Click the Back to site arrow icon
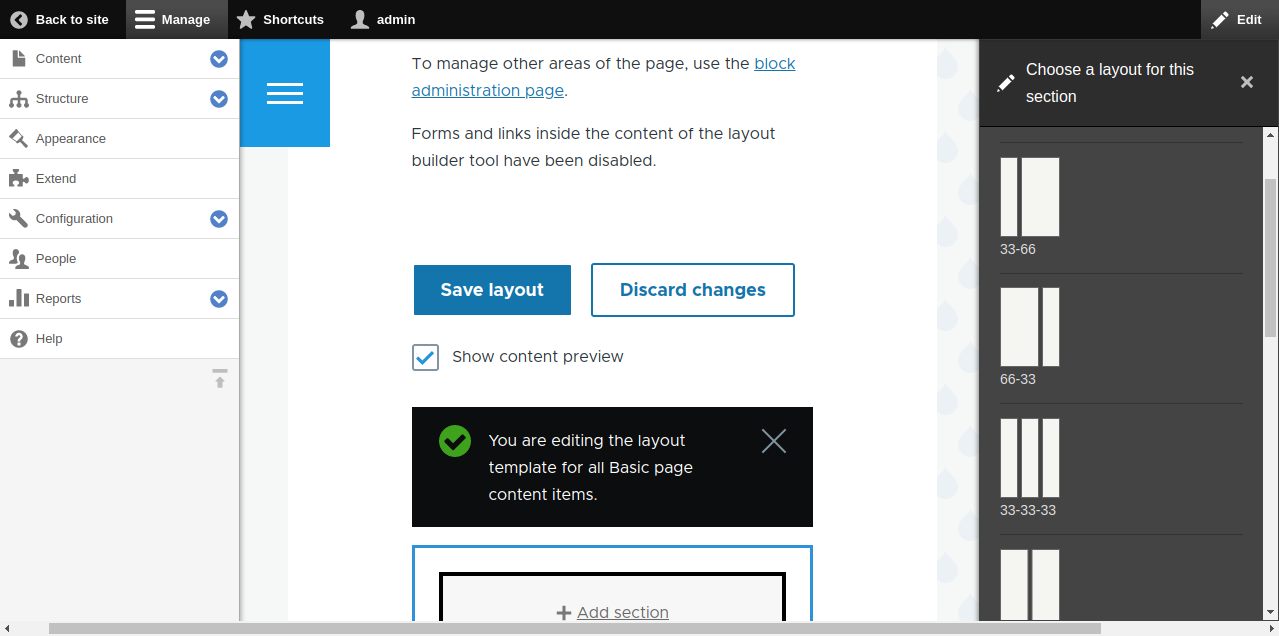 point(19,19)
